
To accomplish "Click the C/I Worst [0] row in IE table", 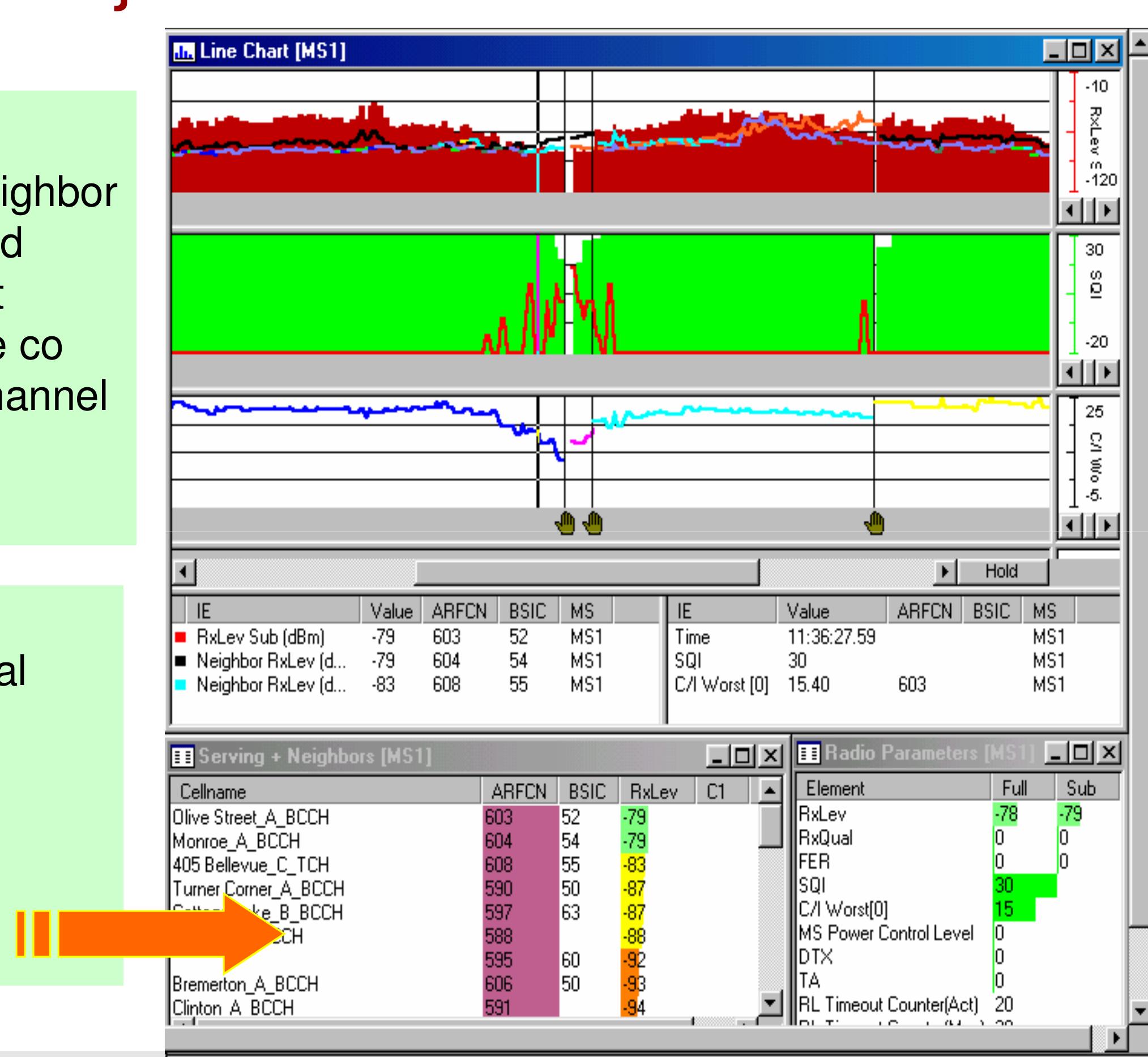I will pos(893,684).
